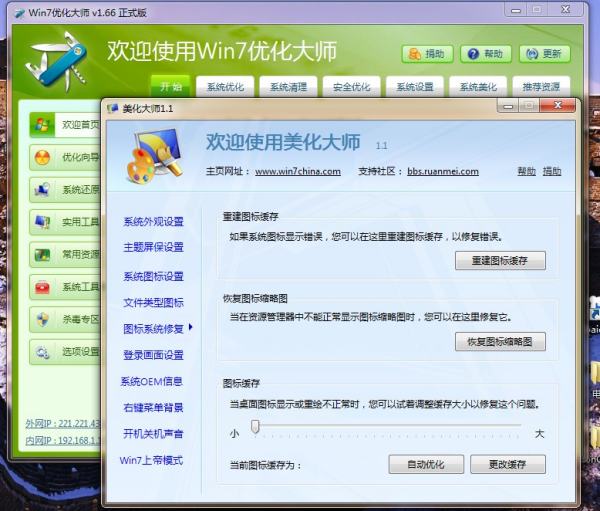Screen dimensions: 600x511
Task: Click the 帮助 button in Win7优化大师 header
Action: [486, 54]
